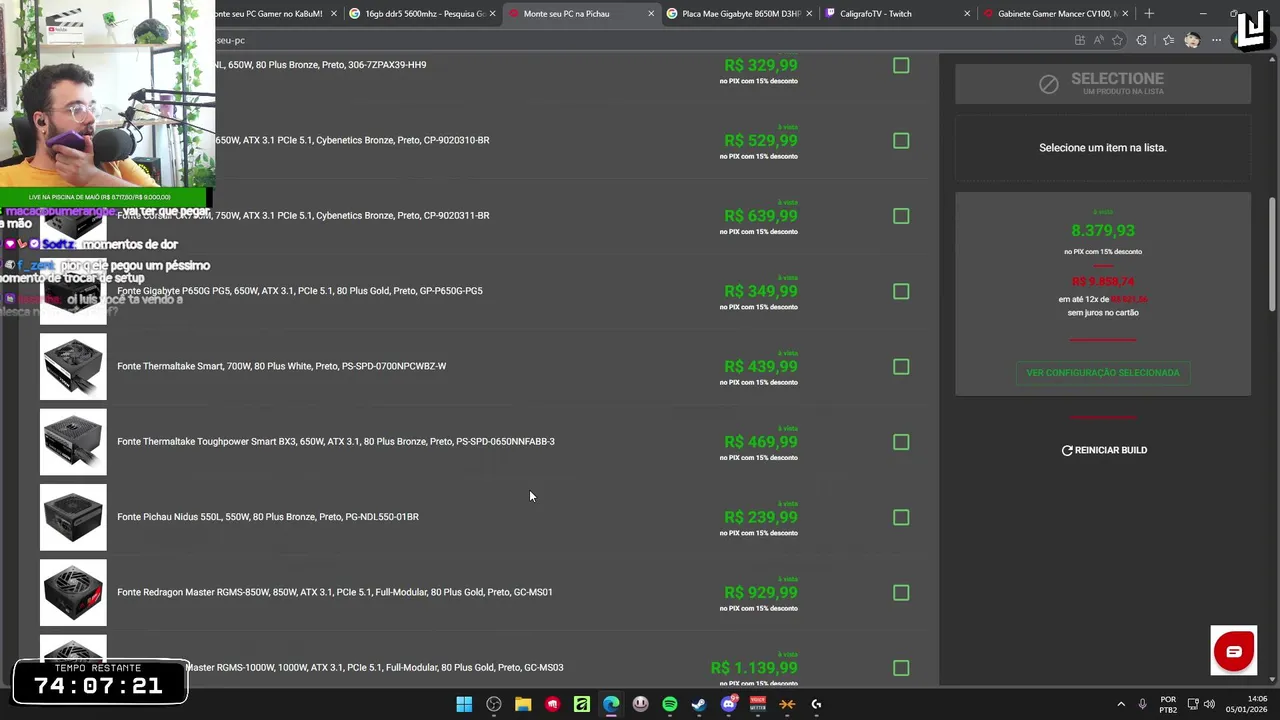This screenshot has width=1280, height=720.
Task: Open Microsoft Edge taskbar icon
Action: coord(611,704)
